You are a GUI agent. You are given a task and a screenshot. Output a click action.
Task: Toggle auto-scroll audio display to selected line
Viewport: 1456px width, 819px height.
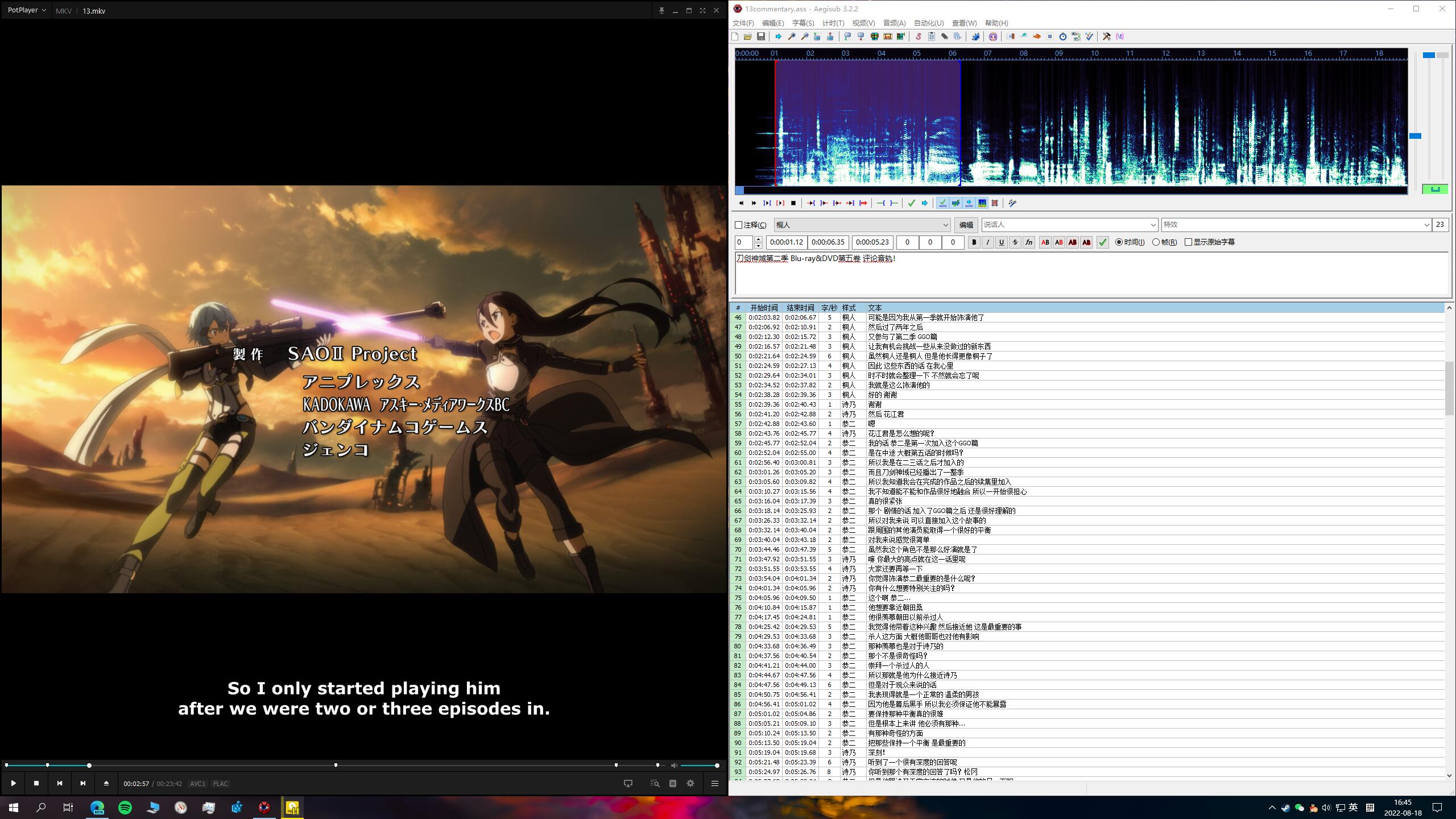click(x=969, y=203)
